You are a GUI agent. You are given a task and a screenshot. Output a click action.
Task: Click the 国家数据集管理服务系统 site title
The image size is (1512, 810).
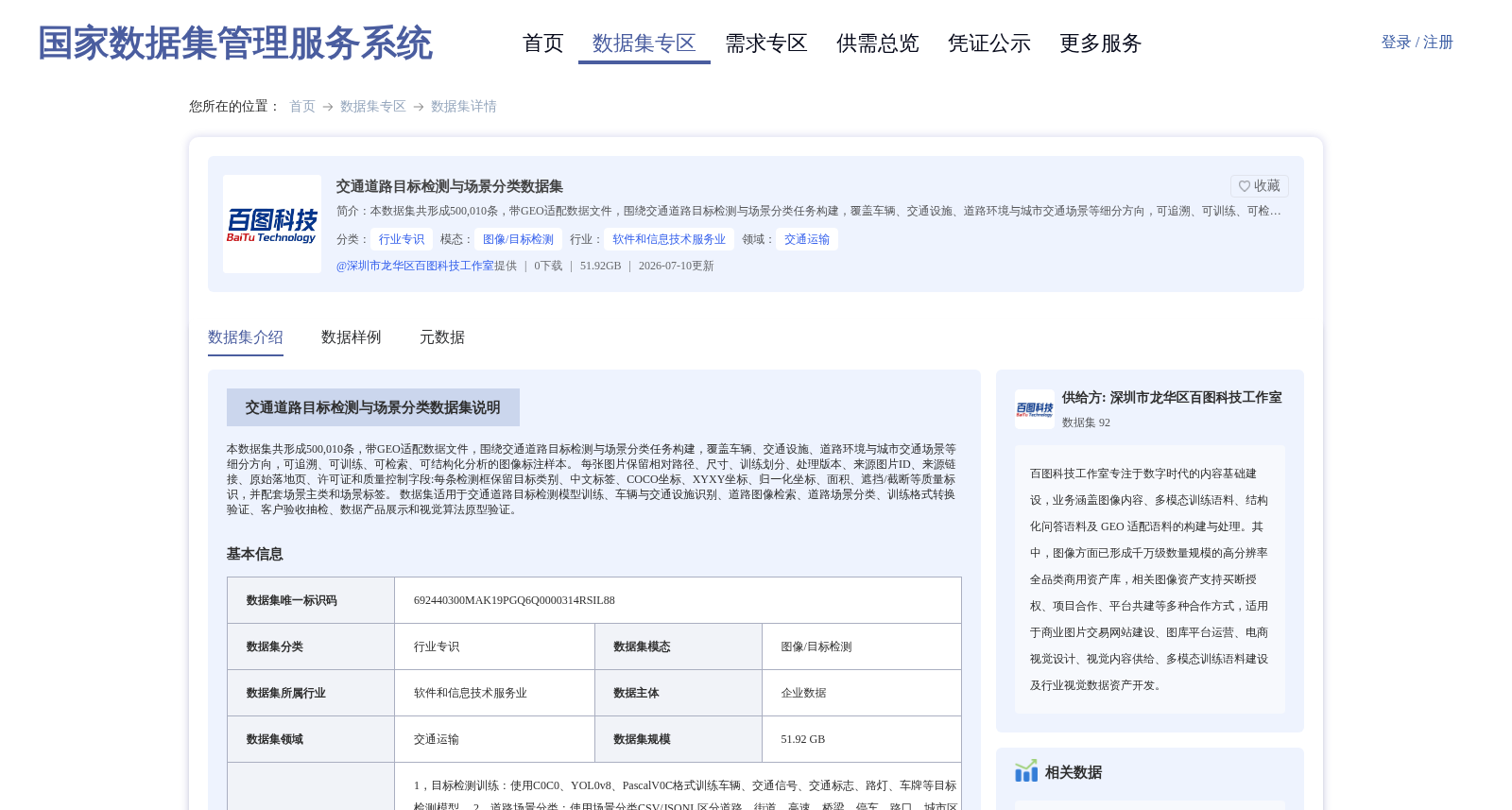pos(235,43)
